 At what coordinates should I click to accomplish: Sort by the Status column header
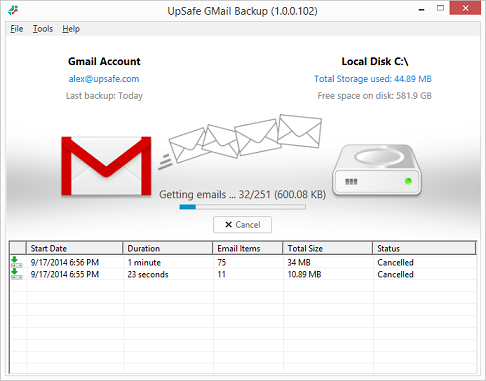click(424, 248)
